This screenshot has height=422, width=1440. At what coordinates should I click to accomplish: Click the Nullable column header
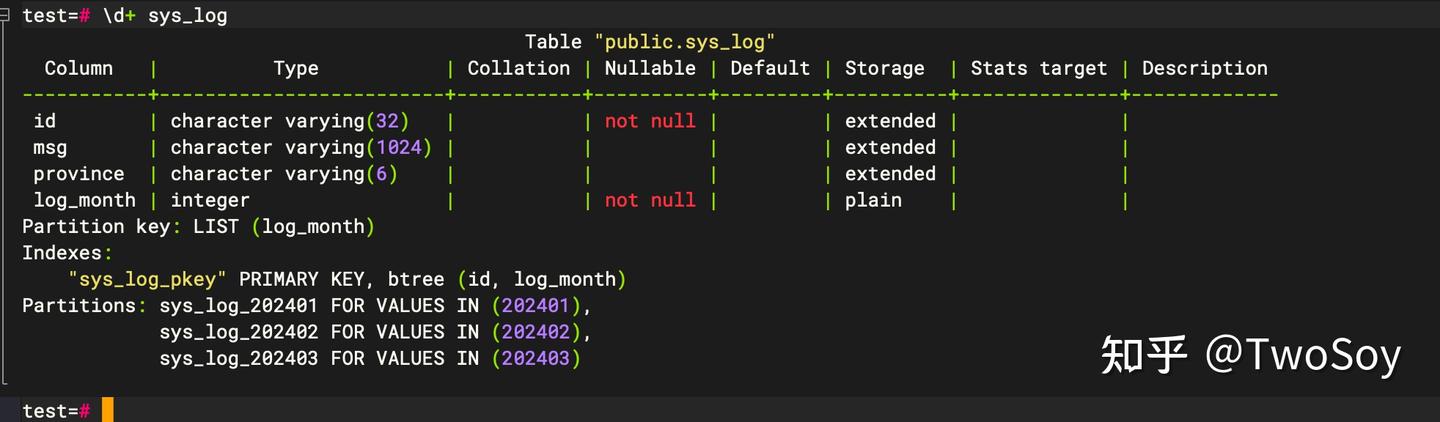pyautogui.click(x=650, y=68)
